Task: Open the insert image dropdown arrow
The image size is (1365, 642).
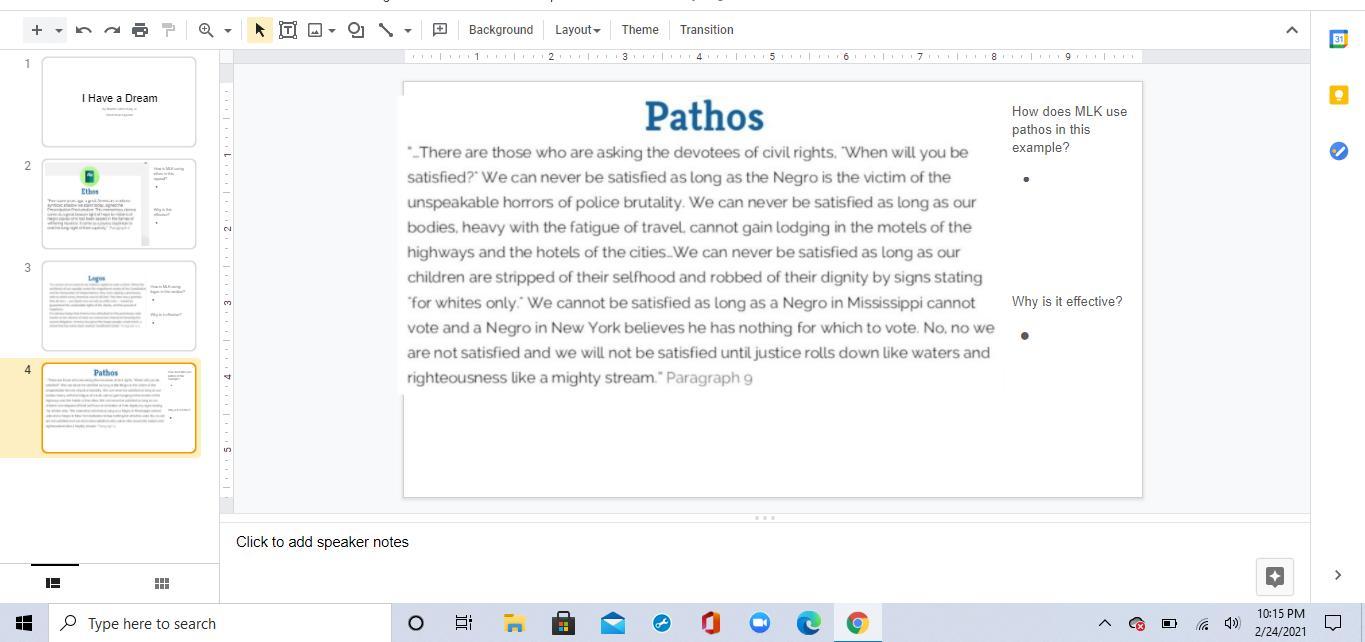Action: pyautogui.click(x=332, y=30)
